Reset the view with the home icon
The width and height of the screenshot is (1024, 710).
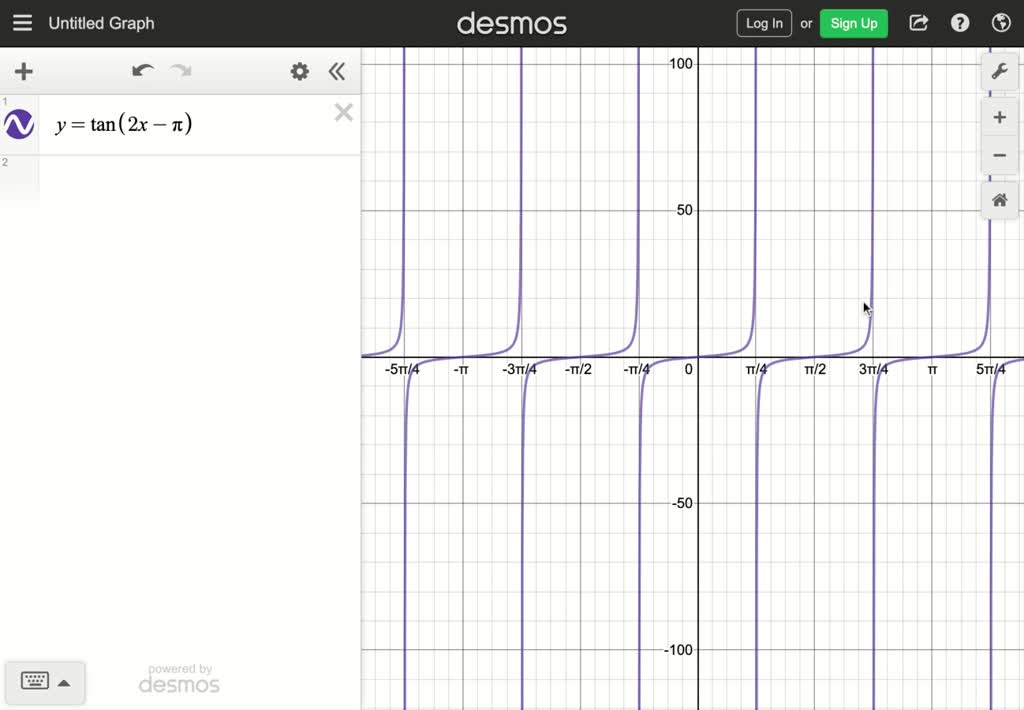click(x=999, y=200)
